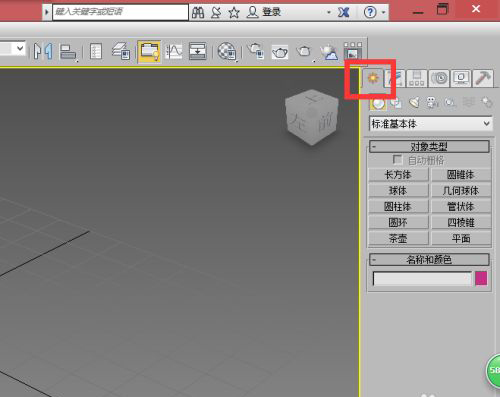
Task: Open the render gallery filmstrip icon
Action: (352, 51)
